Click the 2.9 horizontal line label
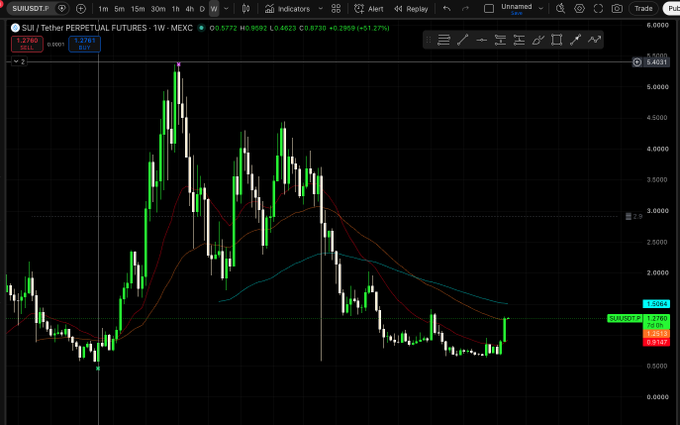Image resolution: width=680 pixels, height=425 pixels. (634, 216)
